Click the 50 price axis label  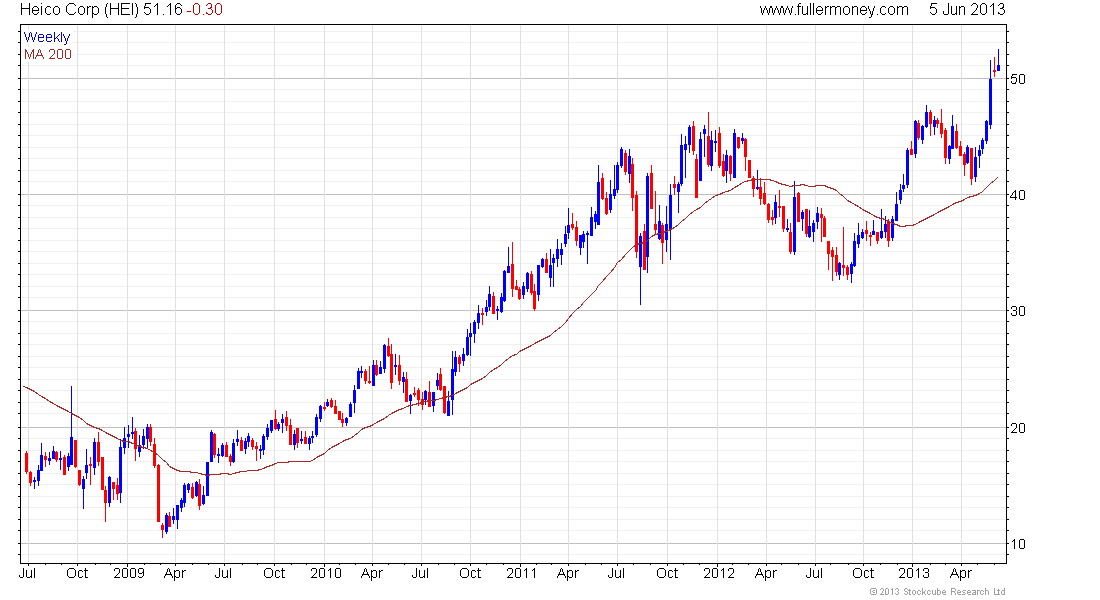tap(1017, 79)
